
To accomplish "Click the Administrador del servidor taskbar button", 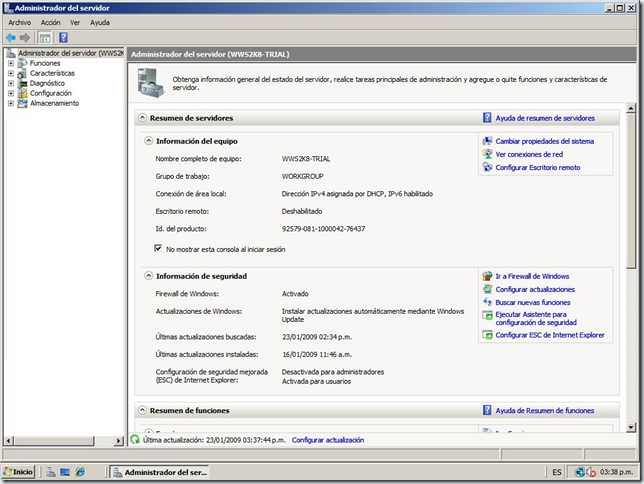I will pos(159,472).
